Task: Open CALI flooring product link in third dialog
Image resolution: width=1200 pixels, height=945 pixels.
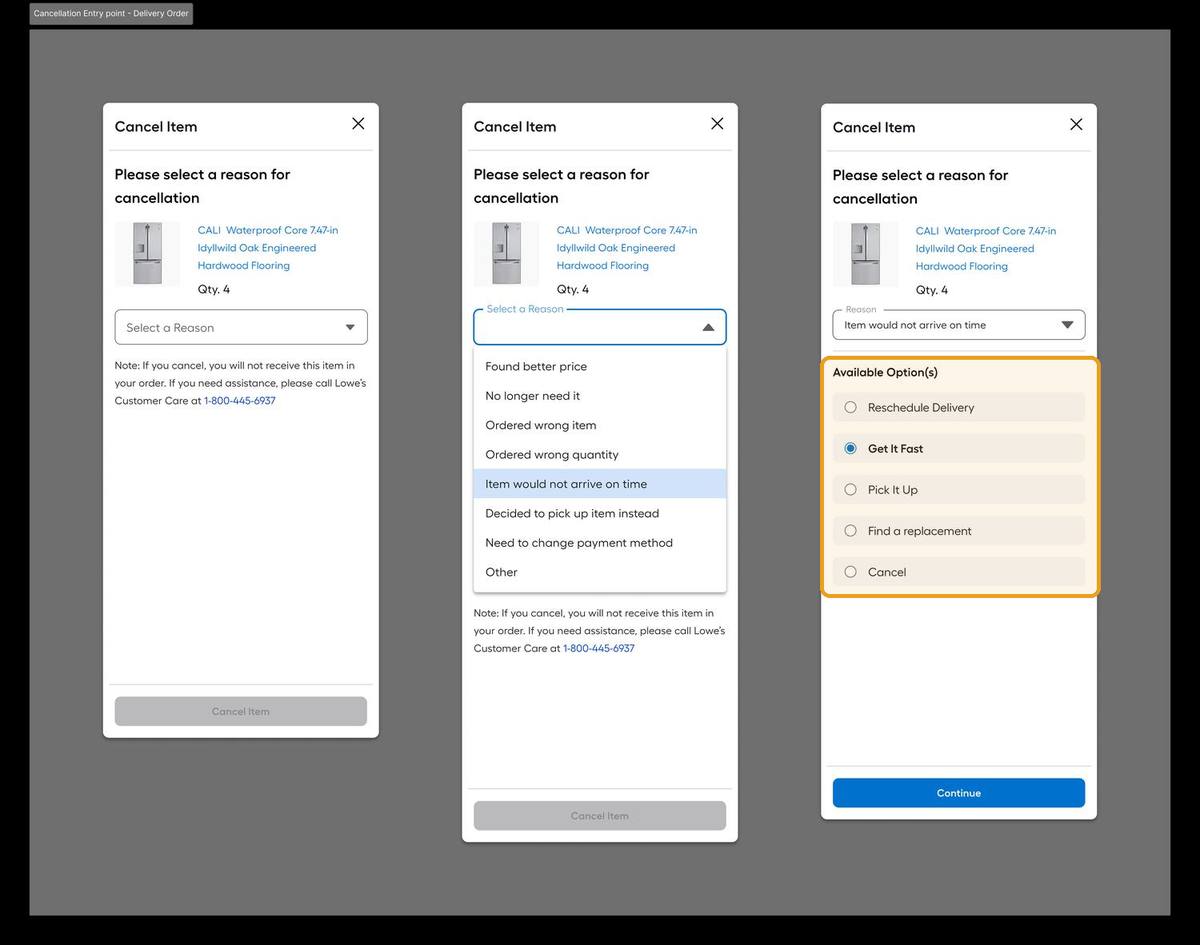Action: pyautogui.click(x=986, y=249)
